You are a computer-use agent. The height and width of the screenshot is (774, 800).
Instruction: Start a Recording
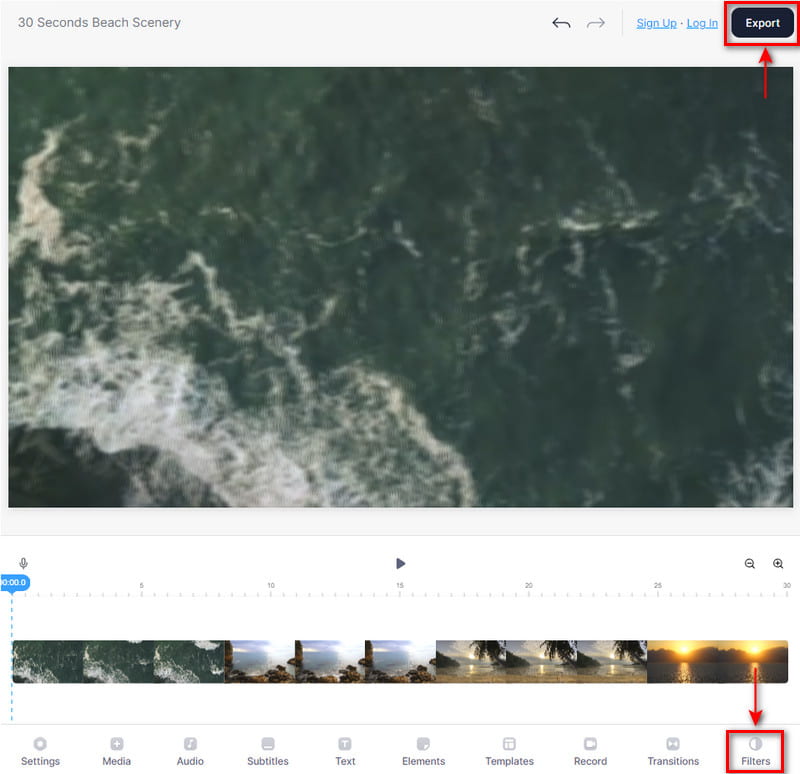tap(590, 751)
